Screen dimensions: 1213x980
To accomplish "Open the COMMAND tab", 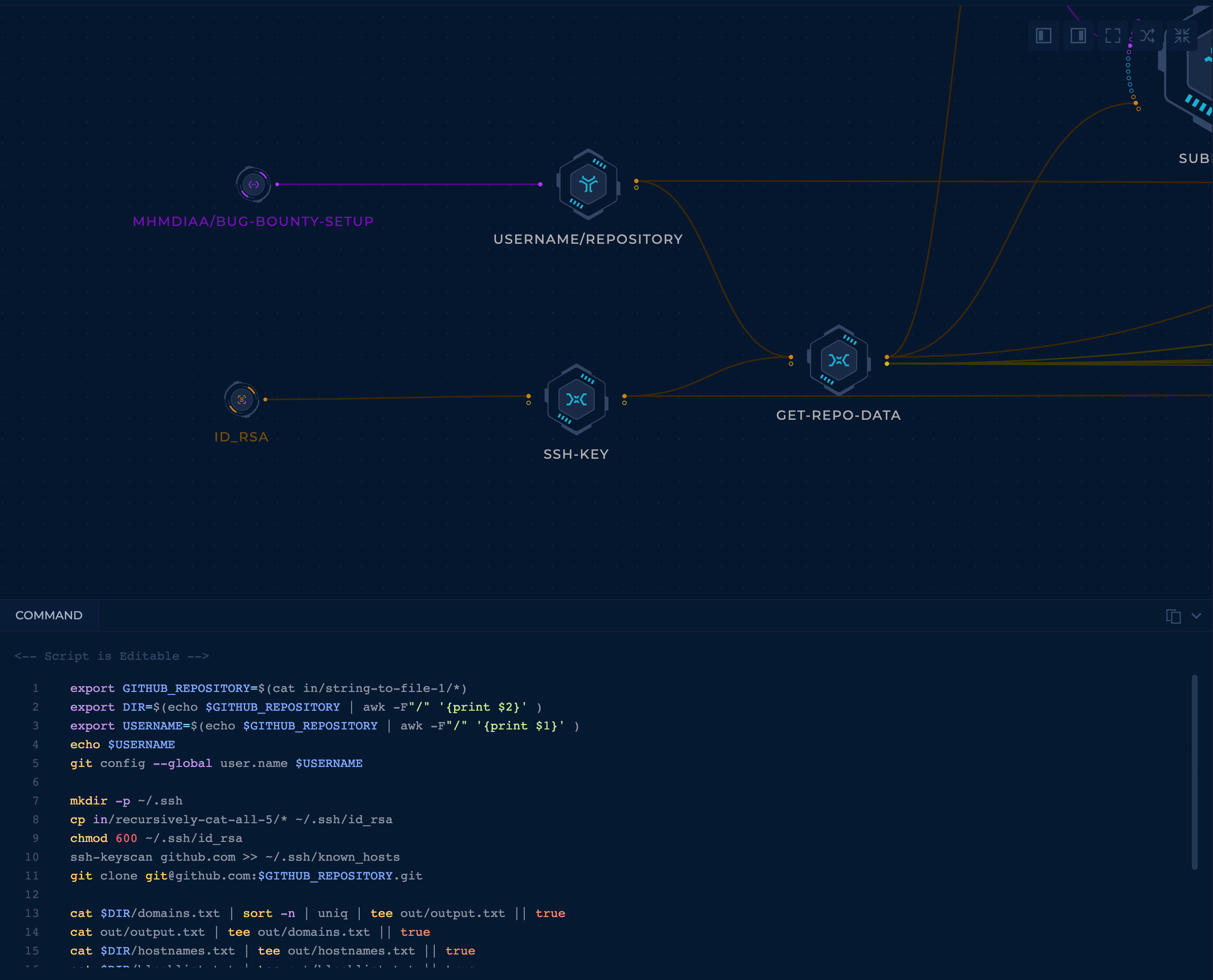I will point(49,616).
